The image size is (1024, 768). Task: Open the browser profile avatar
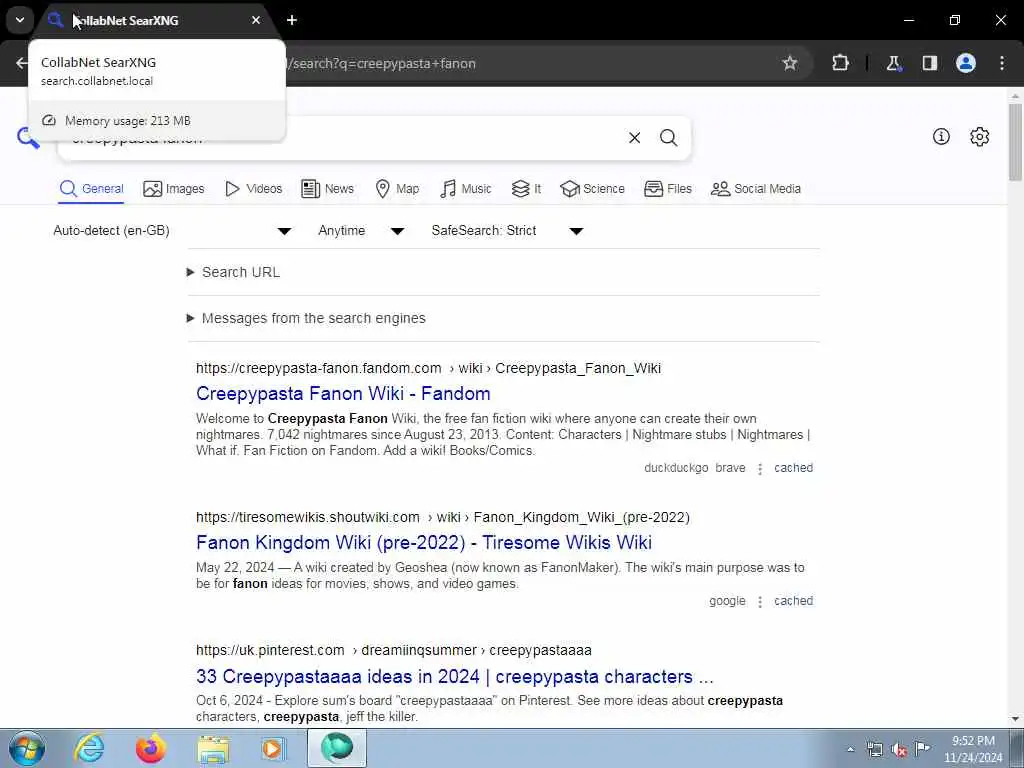966,63
